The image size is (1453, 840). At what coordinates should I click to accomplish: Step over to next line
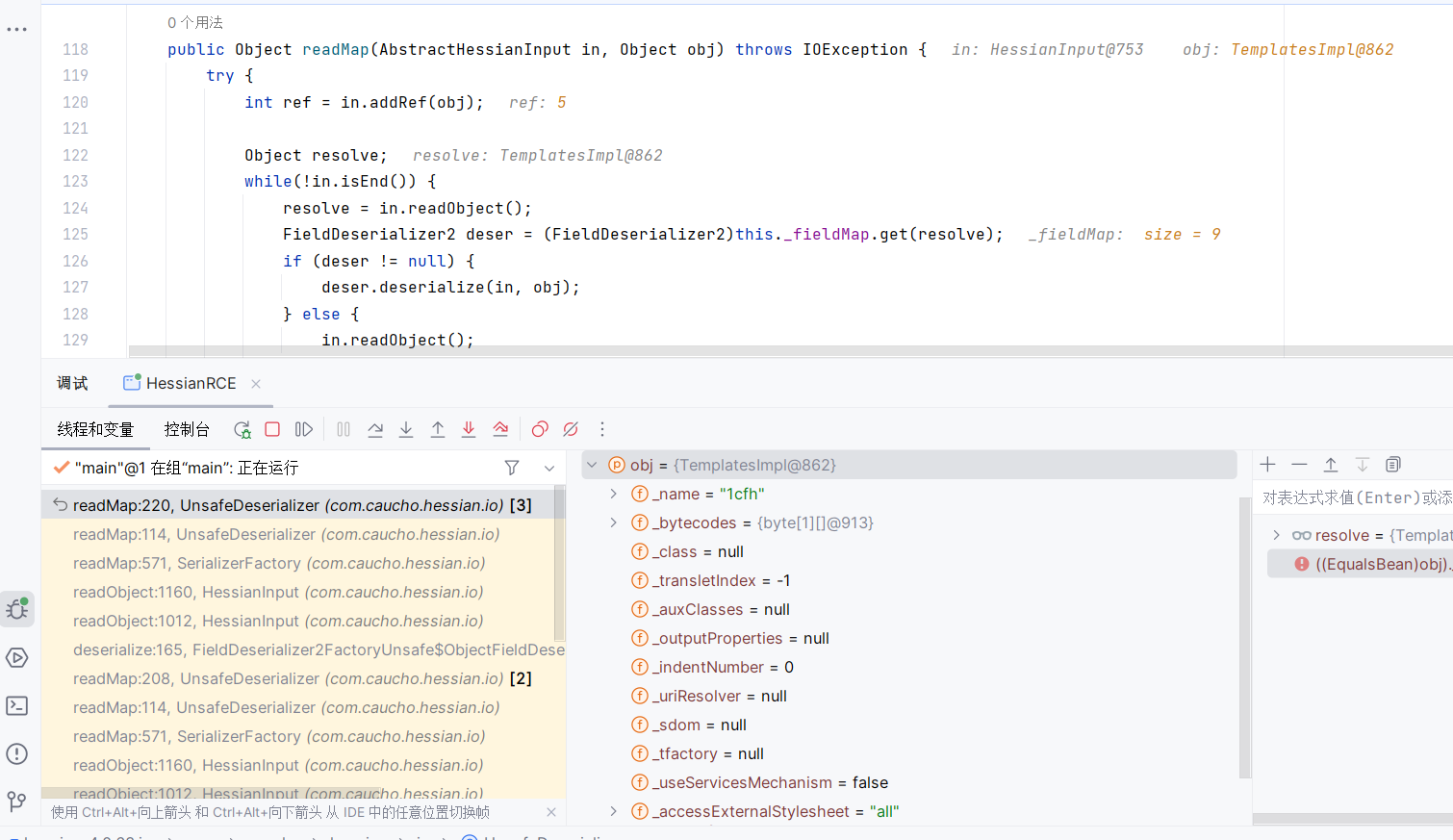pyautogui.click(x=375, y=429)
